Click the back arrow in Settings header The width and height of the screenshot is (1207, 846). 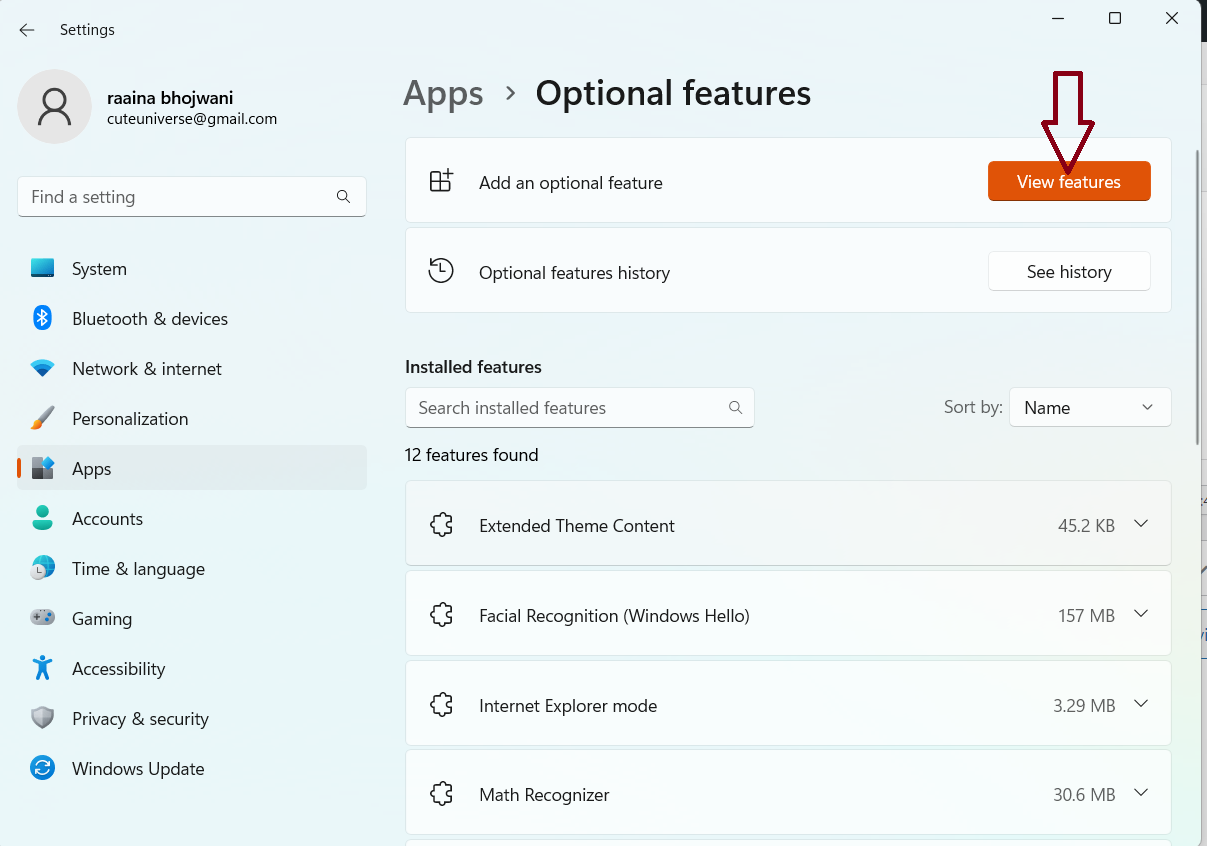click(x=27, y=30)
